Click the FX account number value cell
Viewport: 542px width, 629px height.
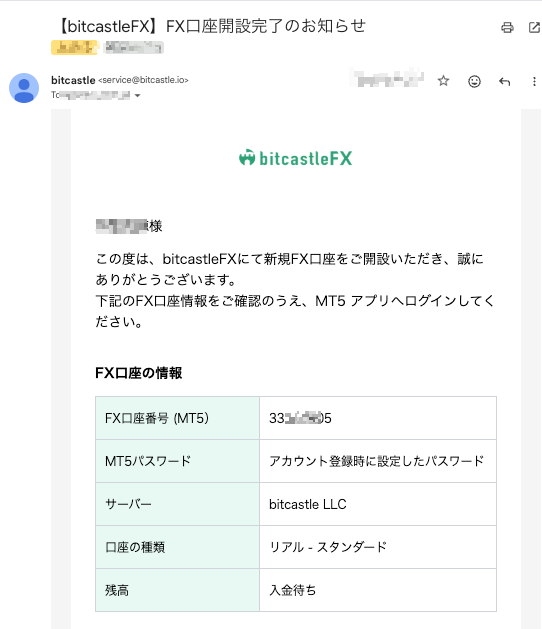tap(378, 418)
